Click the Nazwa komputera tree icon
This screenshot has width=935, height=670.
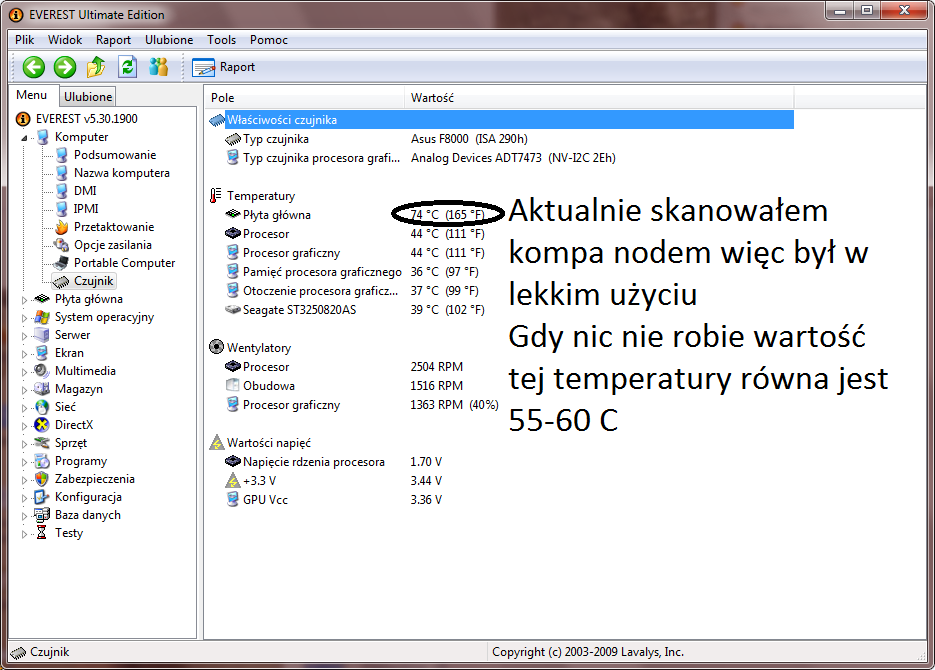pyautogui.click(x=61, y=173)
